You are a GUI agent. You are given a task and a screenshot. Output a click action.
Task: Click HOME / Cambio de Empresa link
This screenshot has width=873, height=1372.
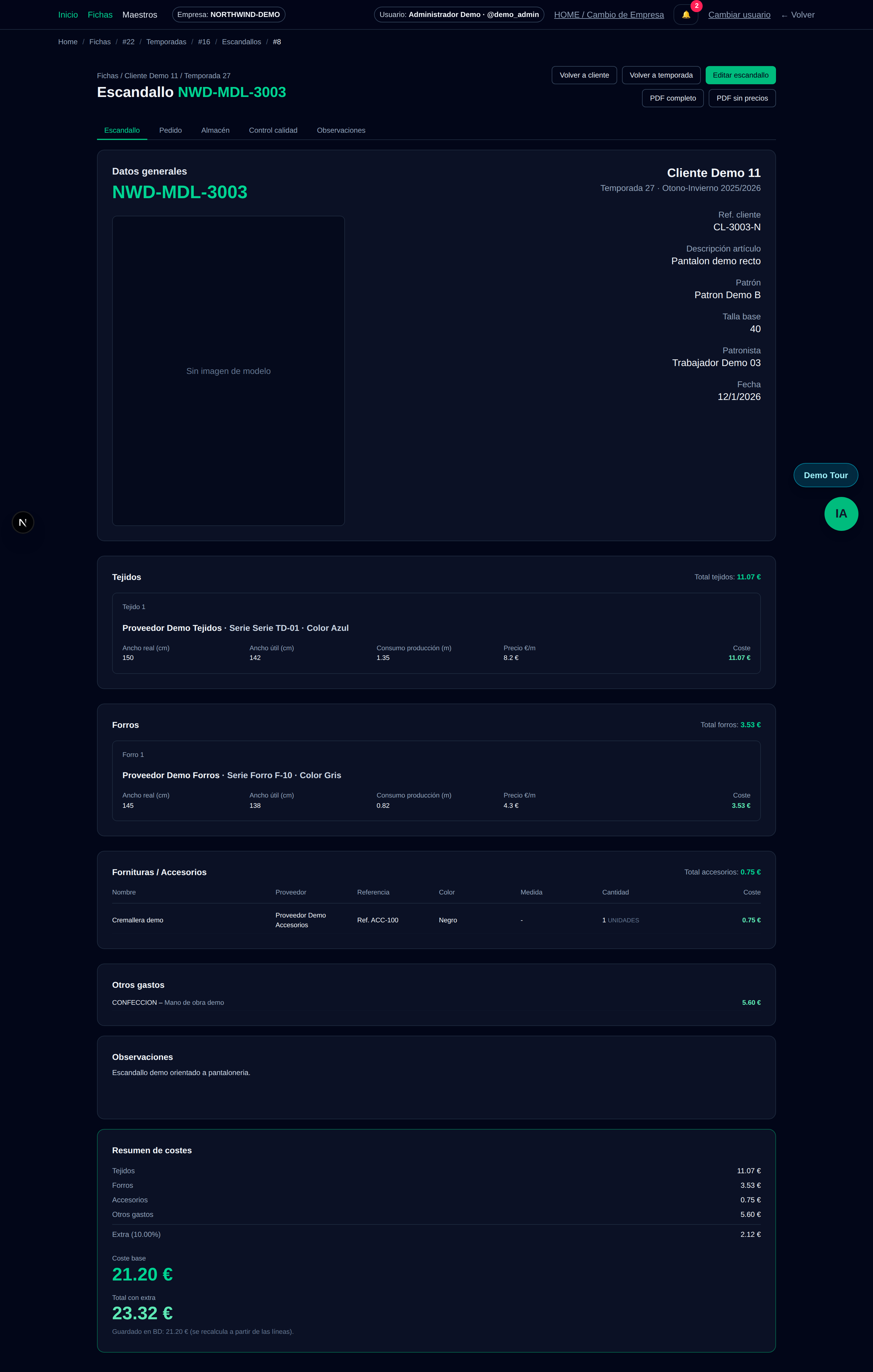[609, 15]
